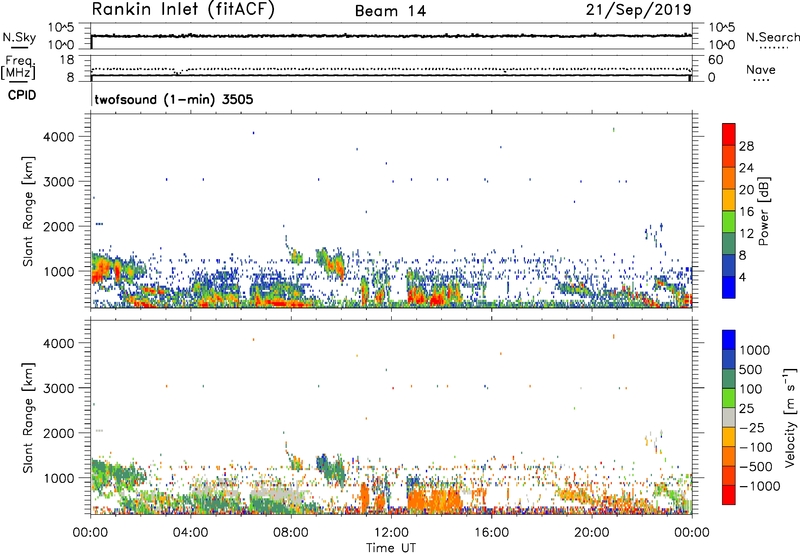Click the '-1000' velocity color bar label
The image size is (800, 554).
760,486
